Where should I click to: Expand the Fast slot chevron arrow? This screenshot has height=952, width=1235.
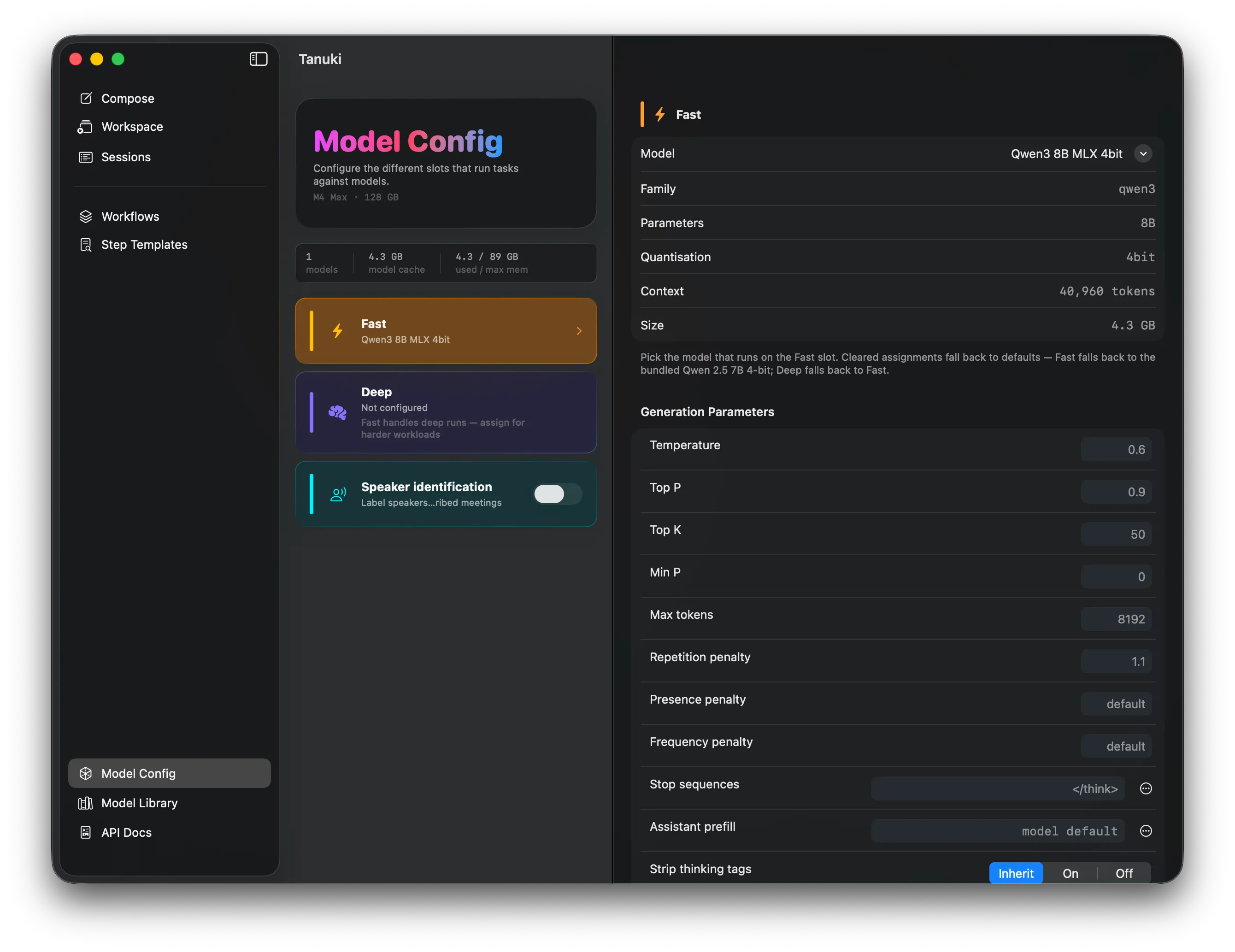tap(579, 331)
